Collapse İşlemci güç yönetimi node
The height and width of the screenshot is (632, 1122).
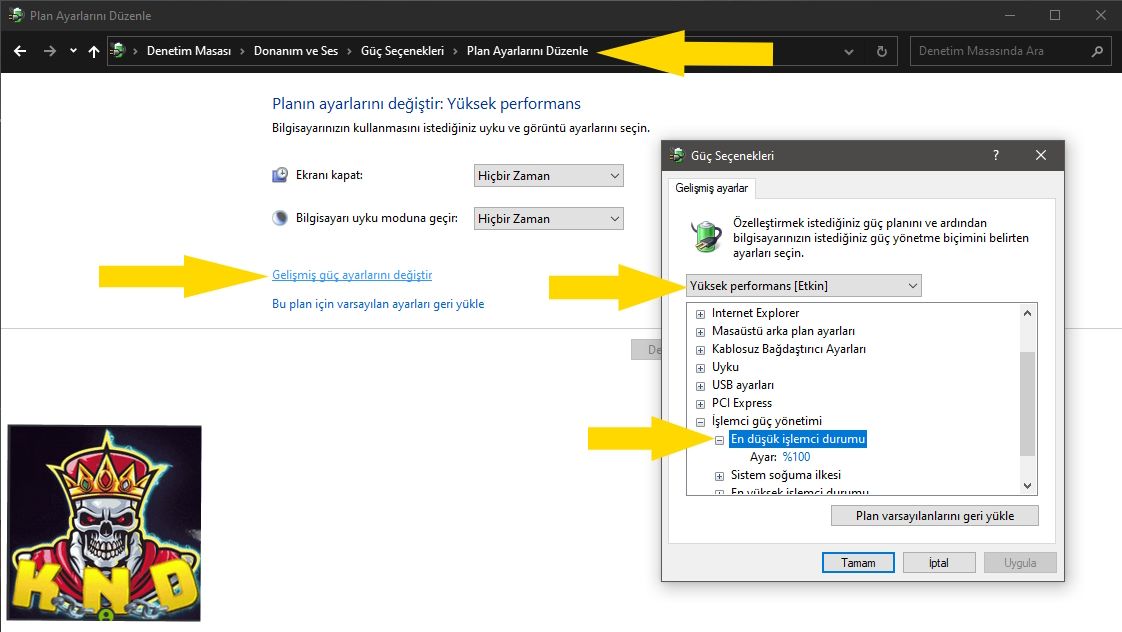pyautogui.click(x=701, y=422)
